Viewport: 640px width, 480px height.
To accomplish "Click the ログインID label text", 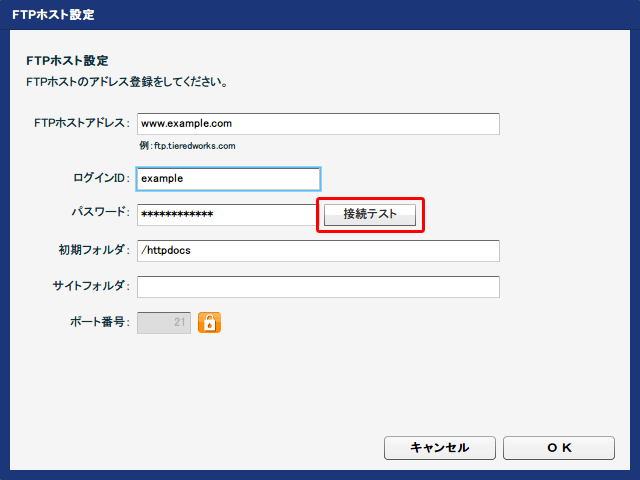I will 95,178.
